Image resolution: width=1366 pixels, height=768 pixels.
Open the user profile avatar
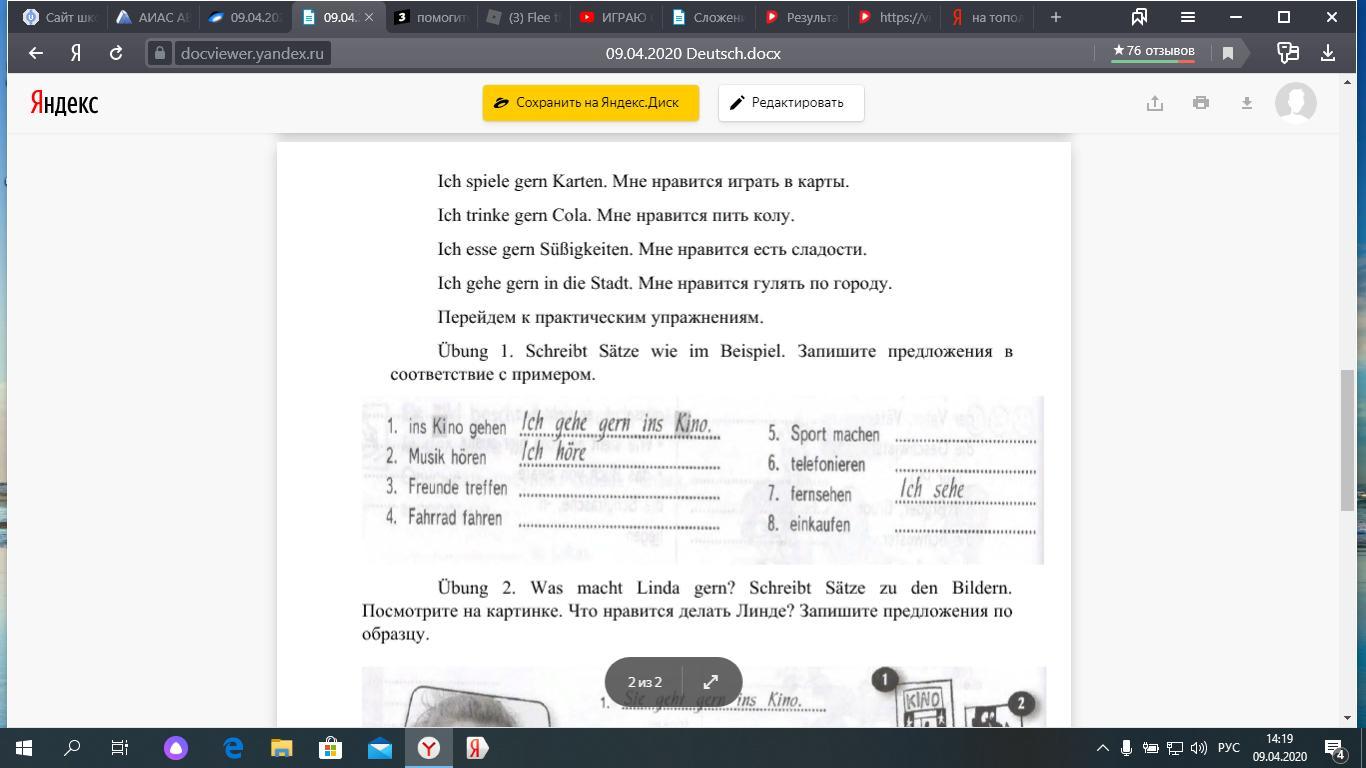click(x=1296, y=103)
